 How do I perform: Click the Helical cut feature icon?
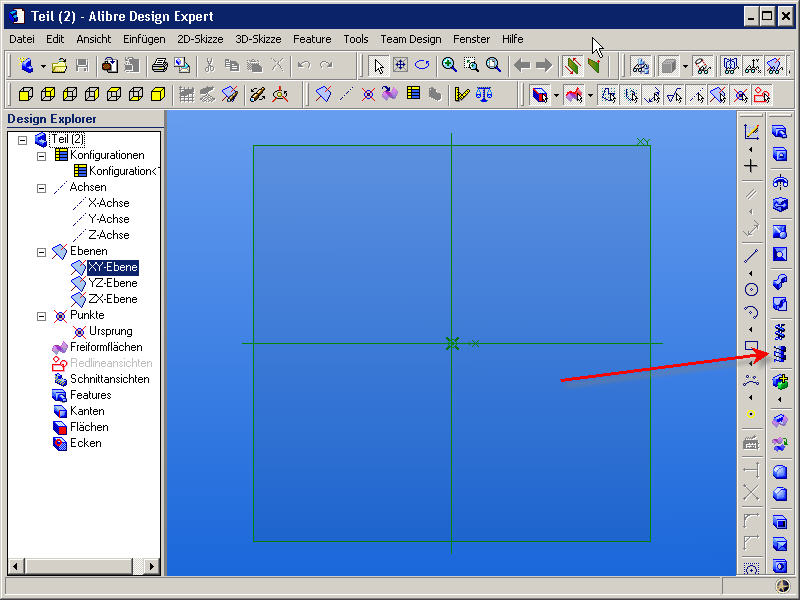tap(780, 354)
